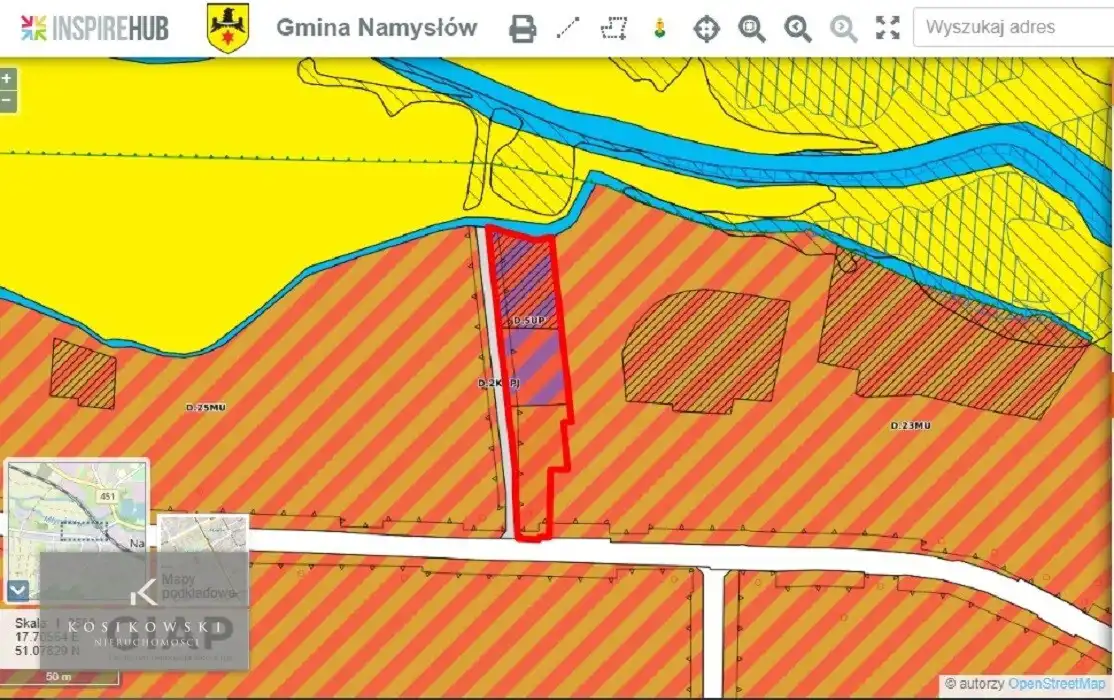Click the street view pegman icon
1114x700 pixels.
pos(659,28)
